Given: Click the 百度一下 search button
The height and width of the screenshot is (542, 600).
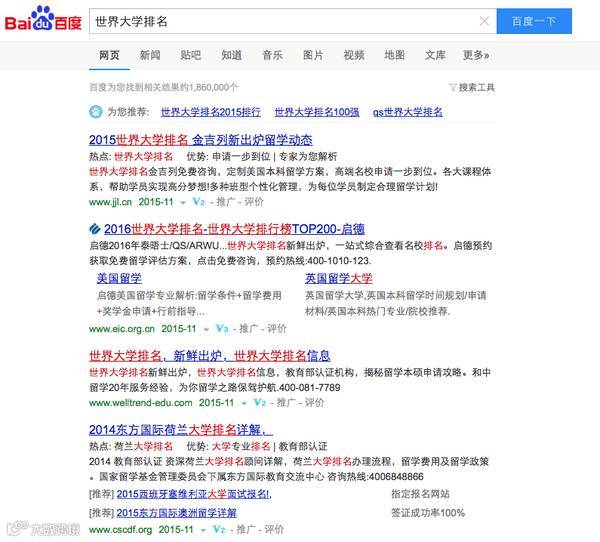Looking at the screenshot, I should pos(534,21).
